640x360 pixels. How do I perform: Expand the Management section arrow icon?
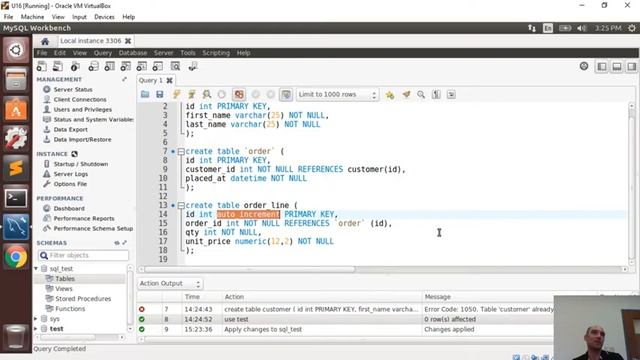click(x=124, y=79)
